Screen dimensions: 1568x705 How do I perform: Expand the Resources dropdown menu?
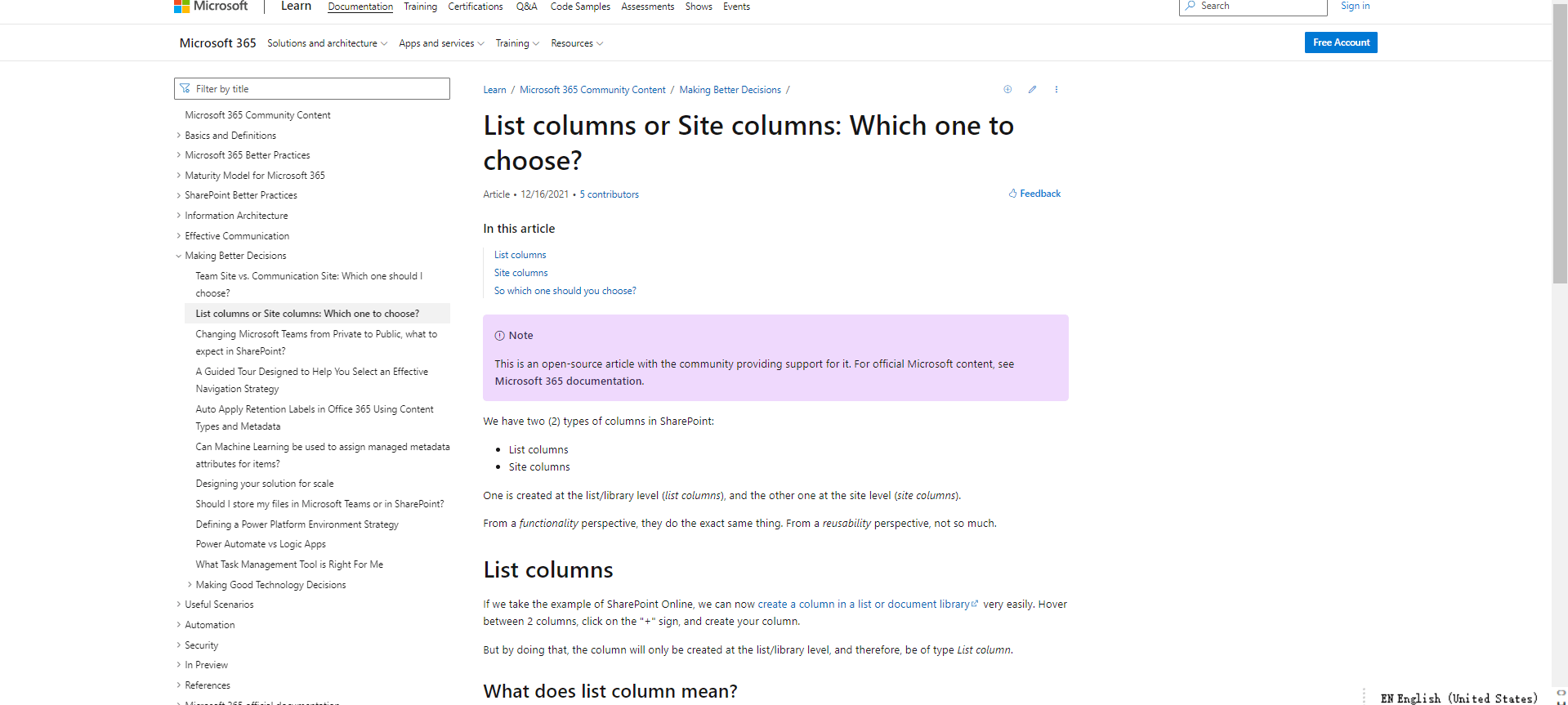(577, 43)
